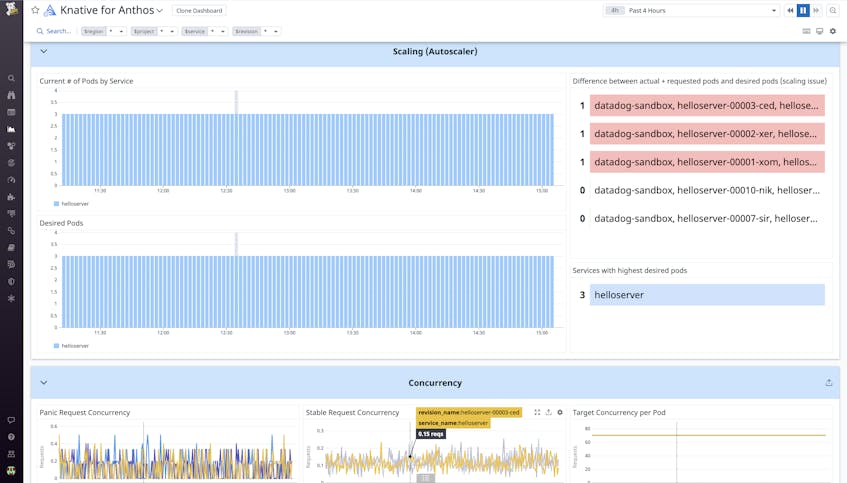Viewport: 847px width, 483px height.
Task: Step the time frame backward
Action: click(790, 10)
